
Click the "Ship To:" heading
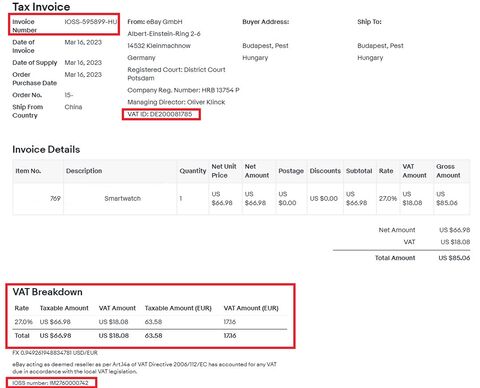point(369,22)
